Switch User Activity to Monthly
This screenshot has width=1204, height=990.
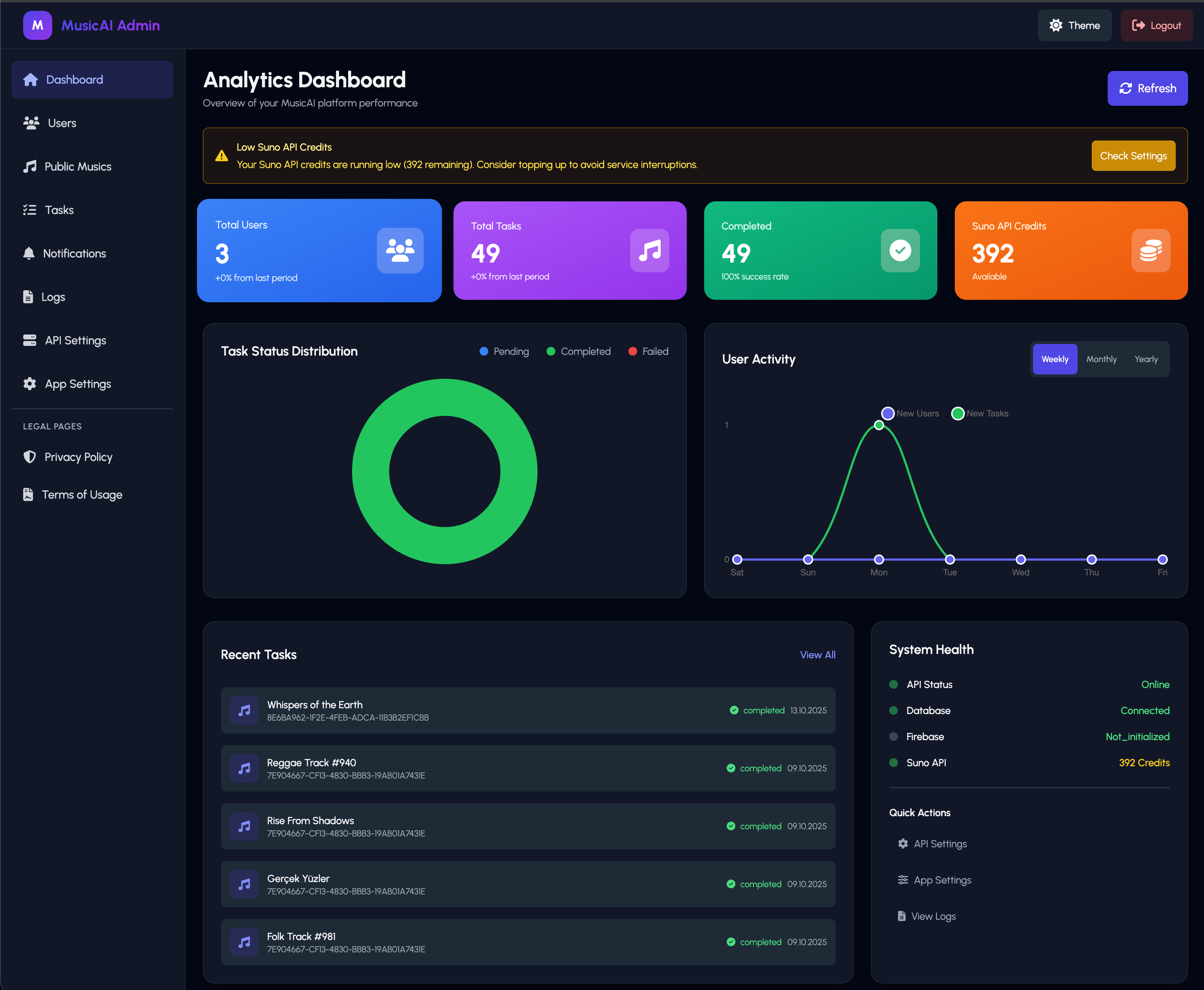1101,359
